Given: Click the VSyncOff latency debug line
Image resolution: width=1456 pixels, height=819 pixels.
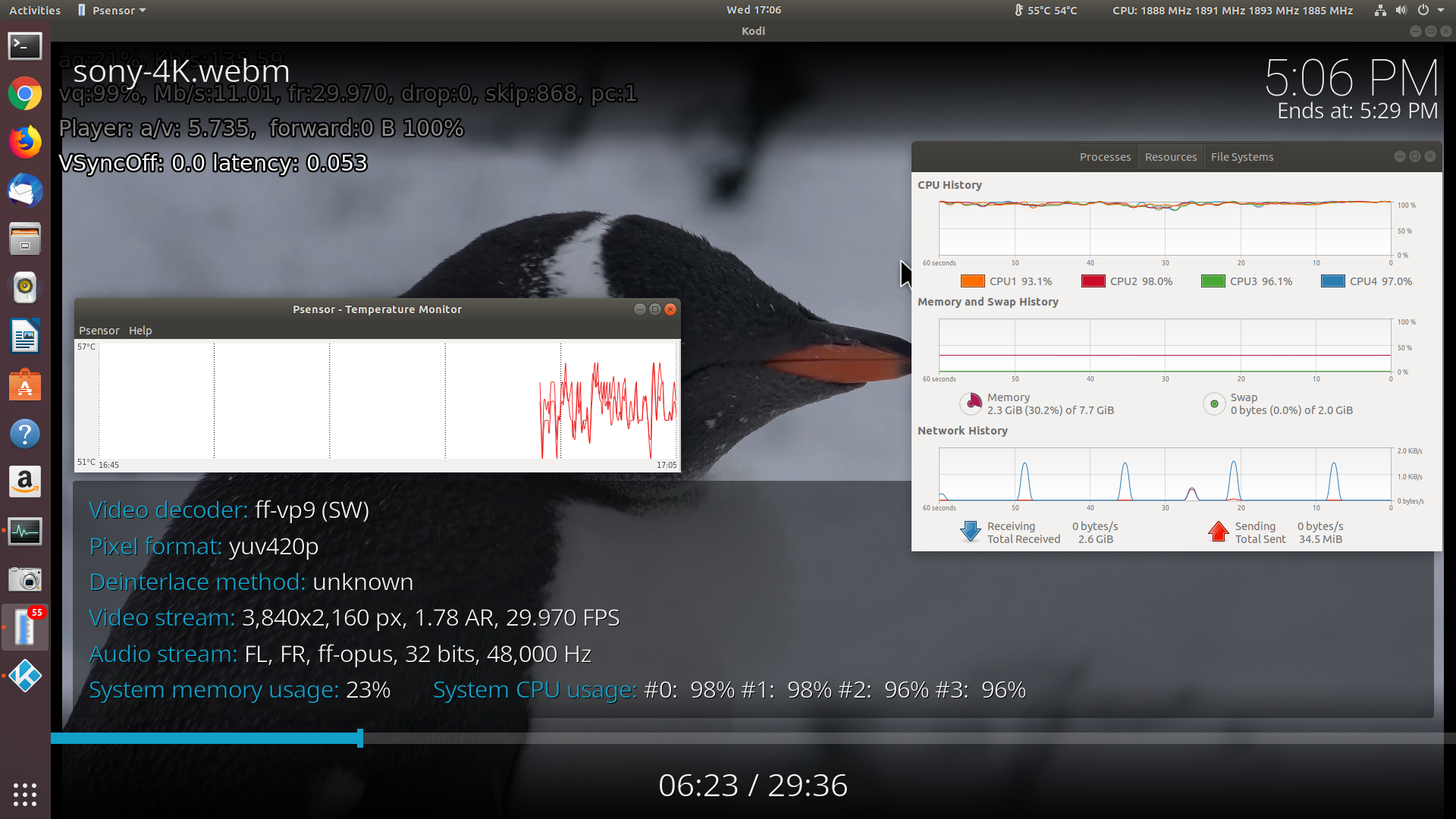Looking at the screenshot, I should tap(213, 163).
